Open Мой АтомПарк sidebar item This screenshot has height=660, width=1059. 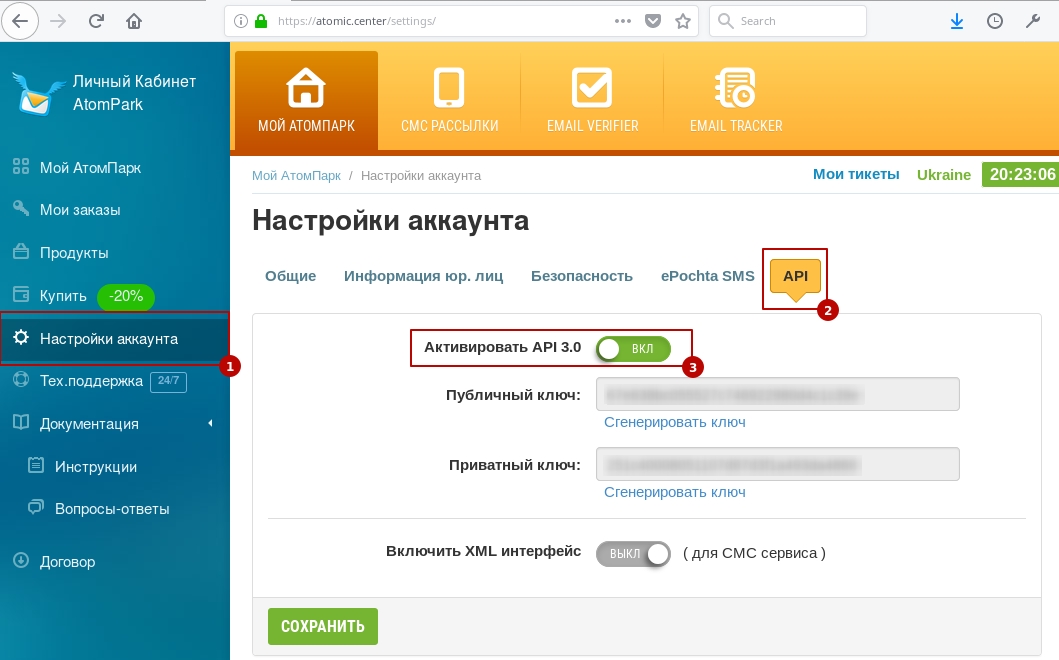point(90,168)
